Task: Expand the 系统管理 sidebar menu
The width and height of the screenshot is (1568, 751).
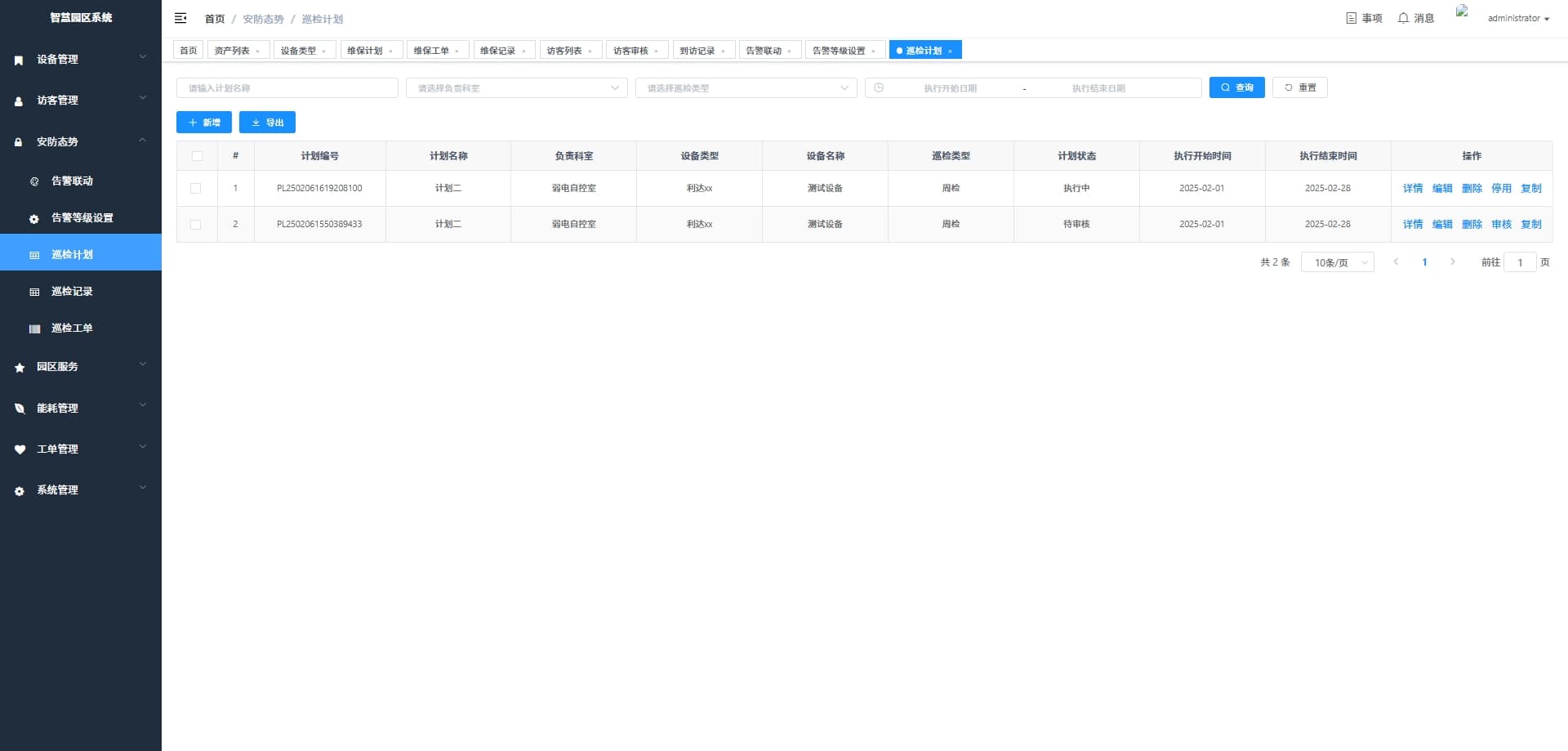Action: [81, 489]
